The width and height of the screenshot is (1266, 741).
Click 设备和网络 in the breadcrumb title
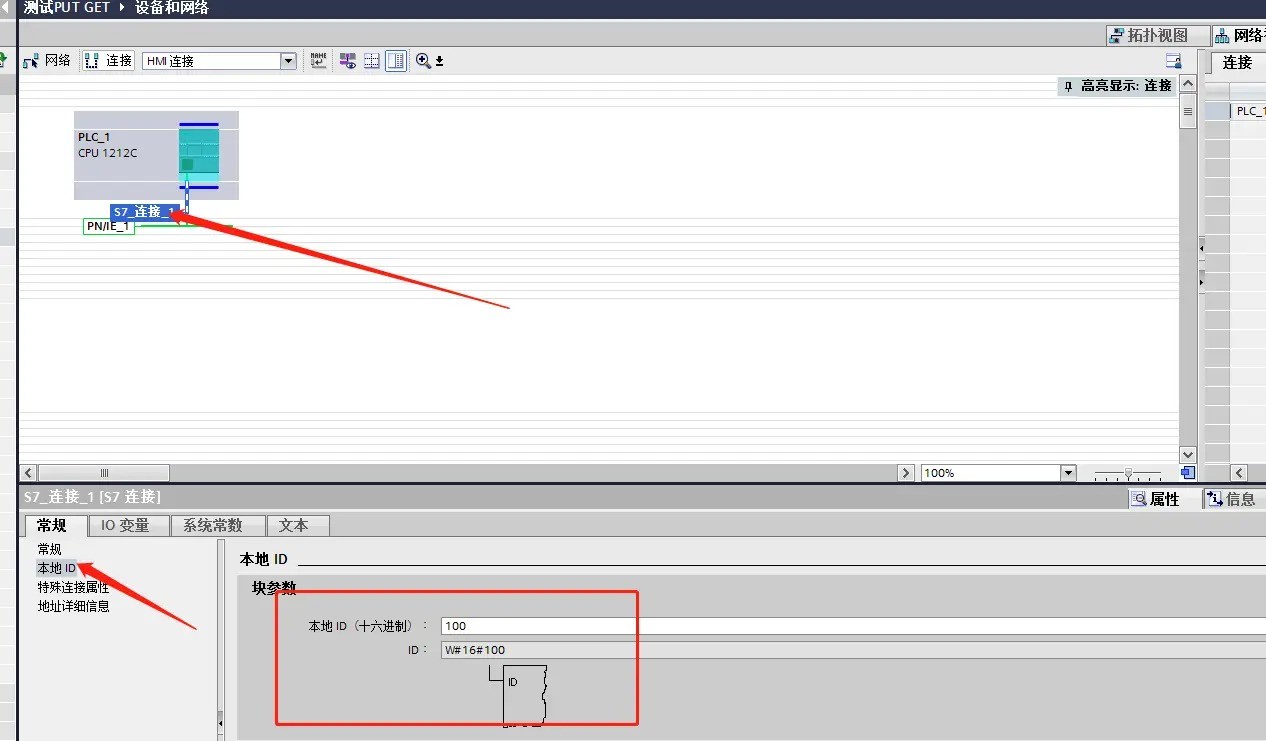(171, 8)
